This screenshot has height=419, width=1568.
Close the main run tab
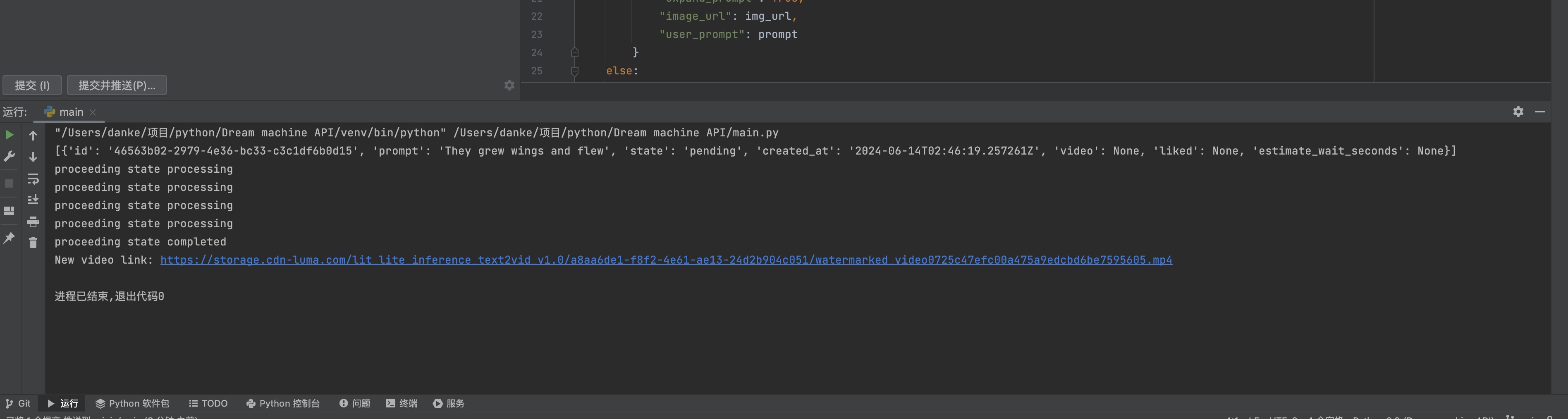coord(93,112)
